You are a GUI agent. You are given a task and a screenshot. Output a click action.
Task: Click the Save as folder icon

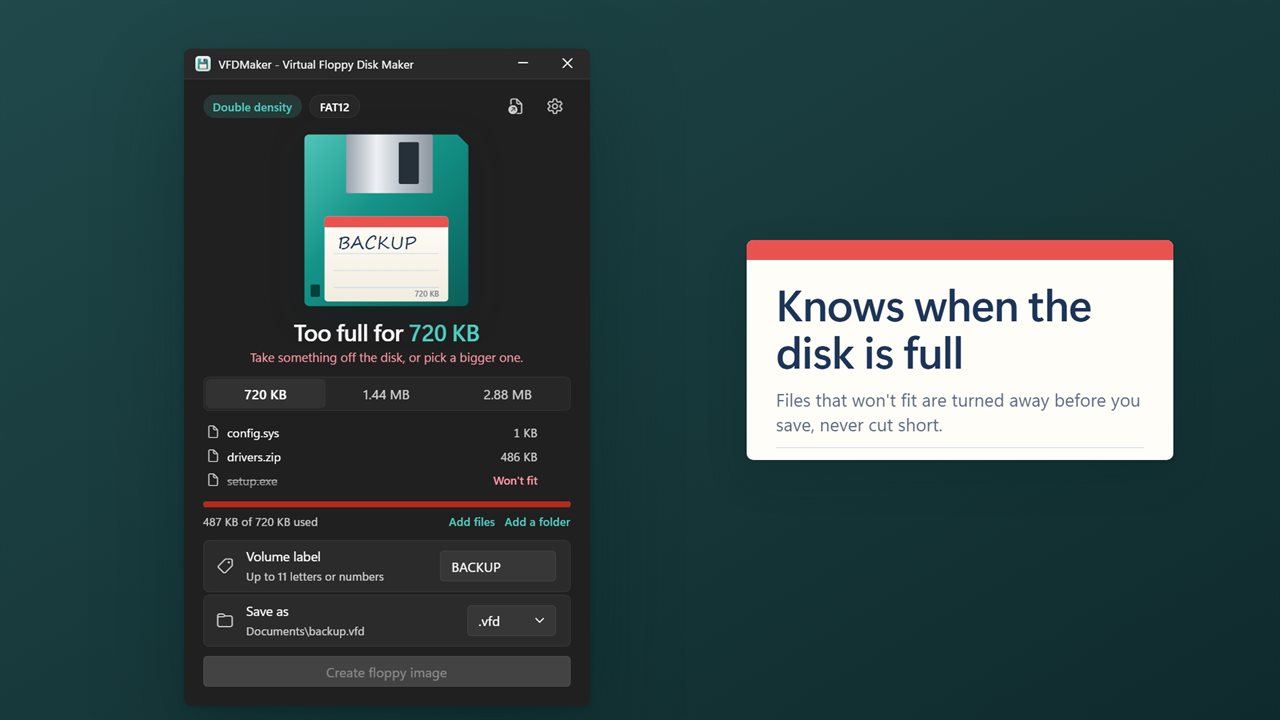(225, 621)
